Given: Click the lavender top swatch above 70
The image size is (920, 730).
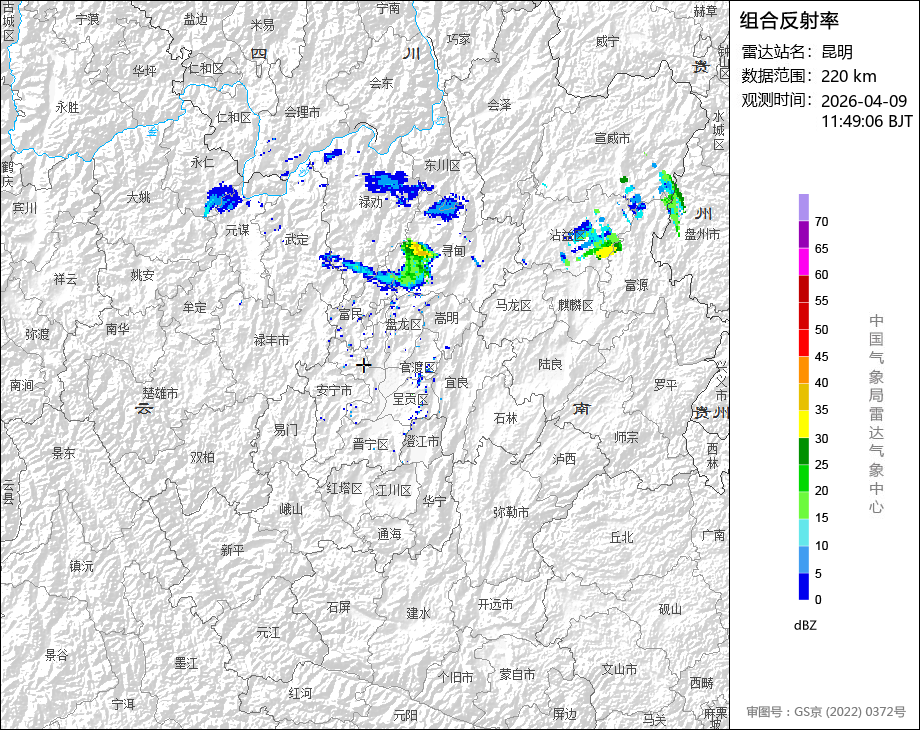Looking at the screenshot, I should click(x=804, y=207).
